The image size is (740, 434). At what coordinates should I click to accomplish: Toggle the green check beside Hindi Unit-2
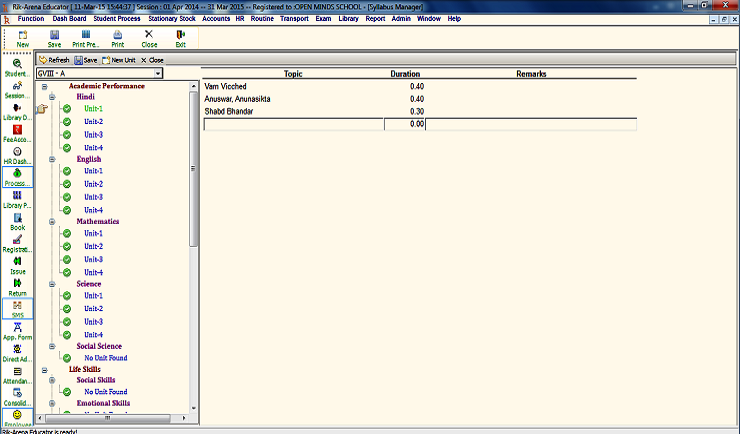coord(67,122)
